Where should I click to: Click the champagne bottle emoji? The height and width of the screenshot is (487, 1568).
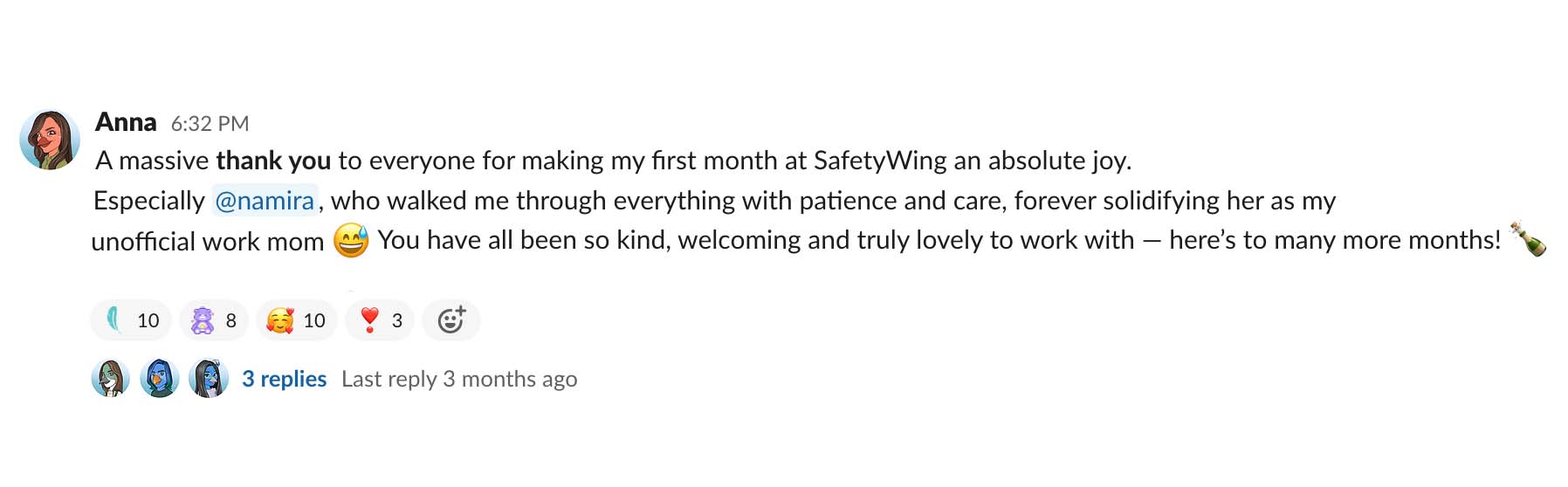click(1529, 238)
